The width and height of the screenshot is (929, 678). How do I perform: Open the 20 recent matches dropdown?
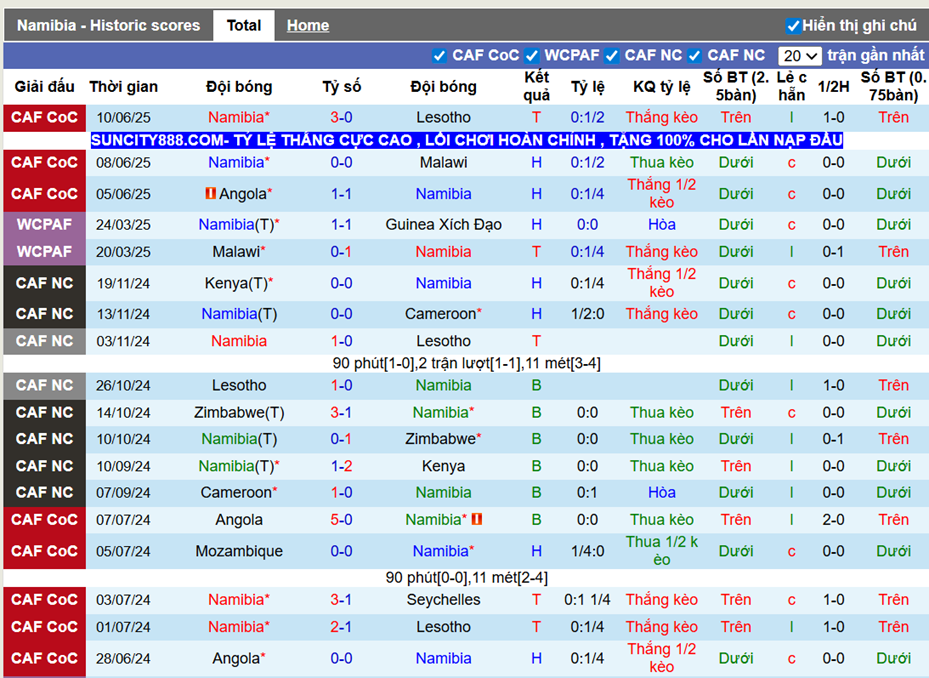pyautogui.click(x=799, y=56)
